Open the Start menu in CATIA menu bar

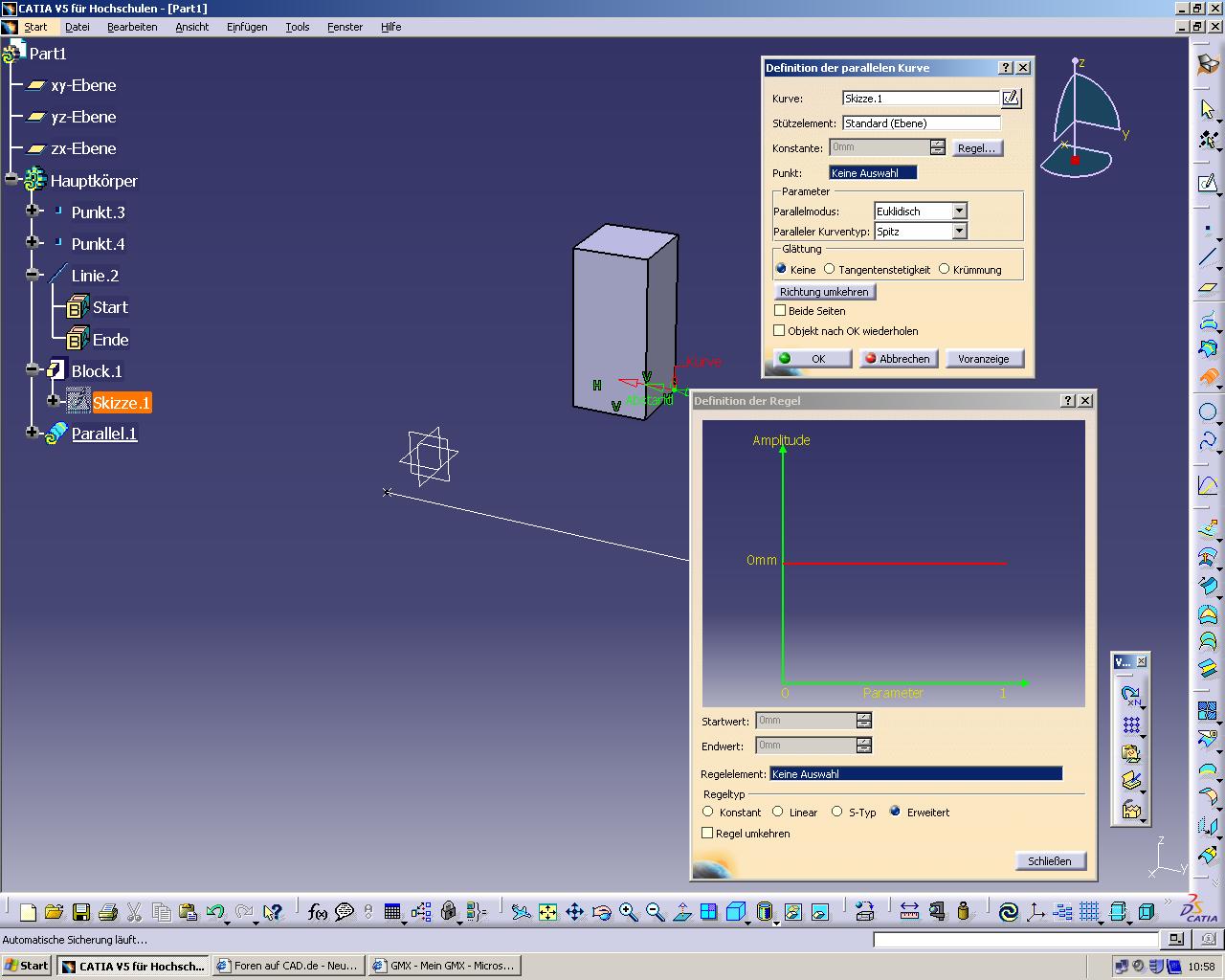35,27
